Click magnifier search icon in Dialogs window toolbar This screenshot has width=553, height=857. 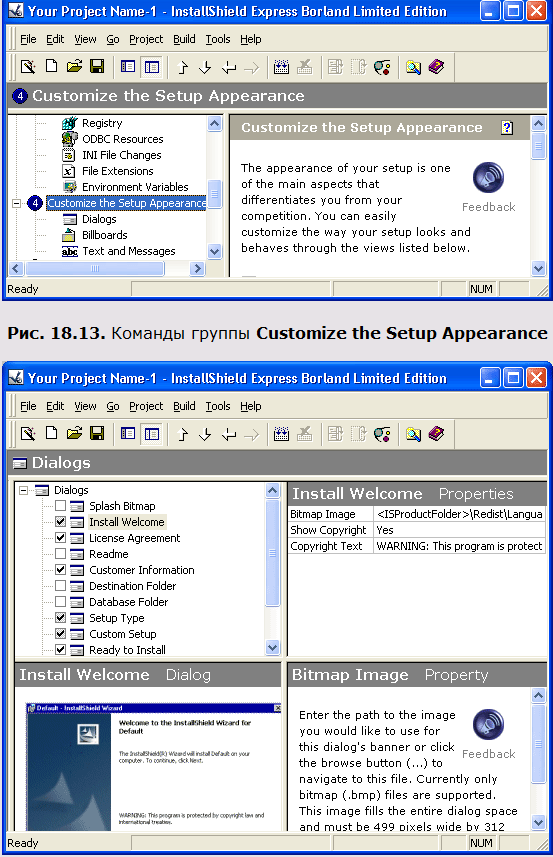[413, 435]
